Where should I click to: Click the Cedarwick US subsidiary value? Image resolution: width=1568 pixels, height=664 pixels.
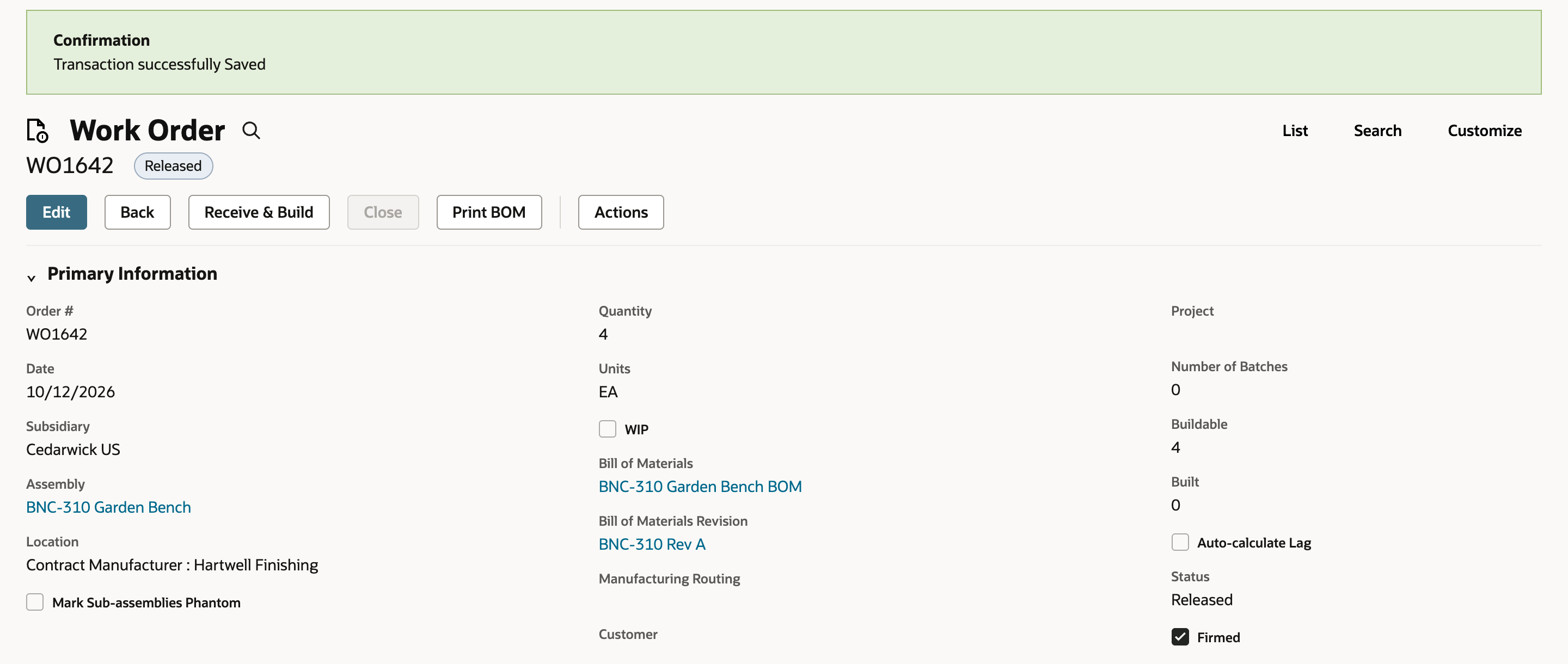73,449
